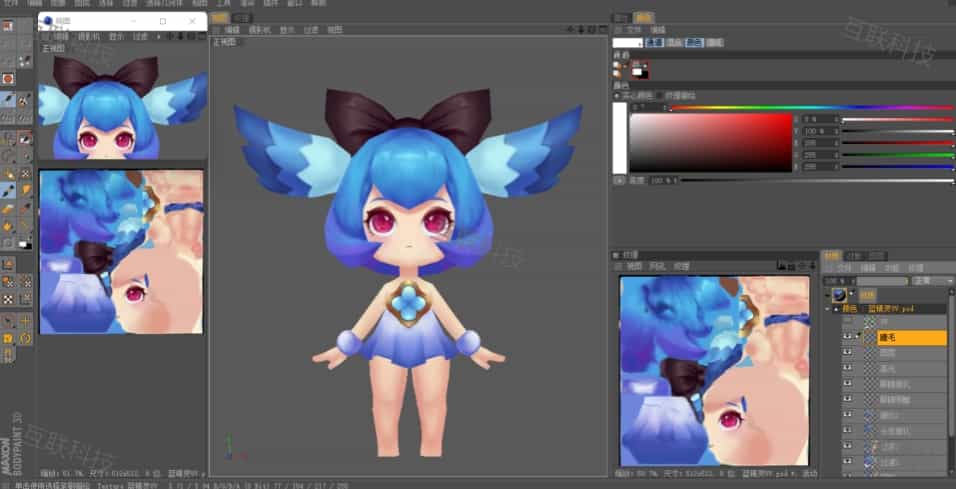Screen dimensions: 956x489
Task: Click the rightmost button in color panel mode row
Action: pyautogui.click(x=715, y=43)
